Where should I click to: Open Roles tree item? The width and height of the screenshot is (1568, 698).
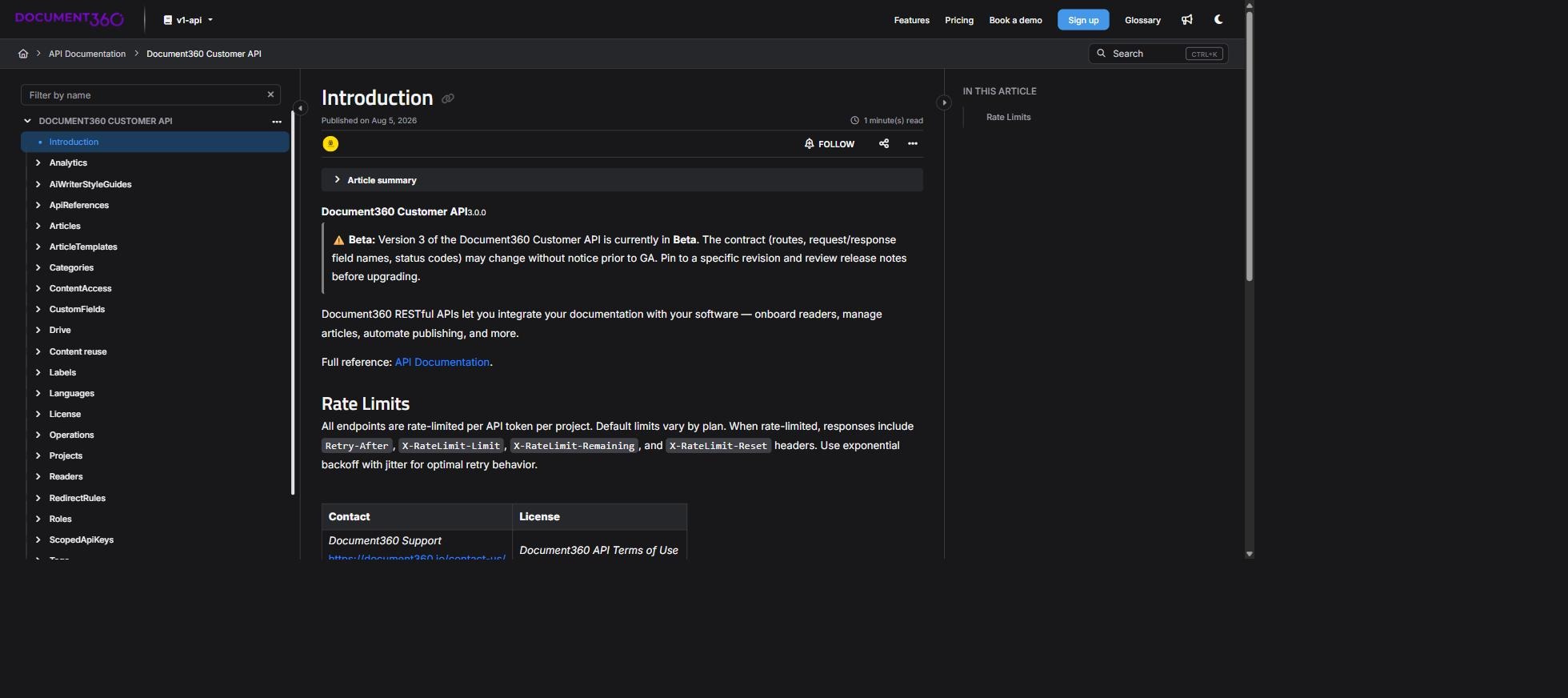pyautogui.click(x=60, y=519)
